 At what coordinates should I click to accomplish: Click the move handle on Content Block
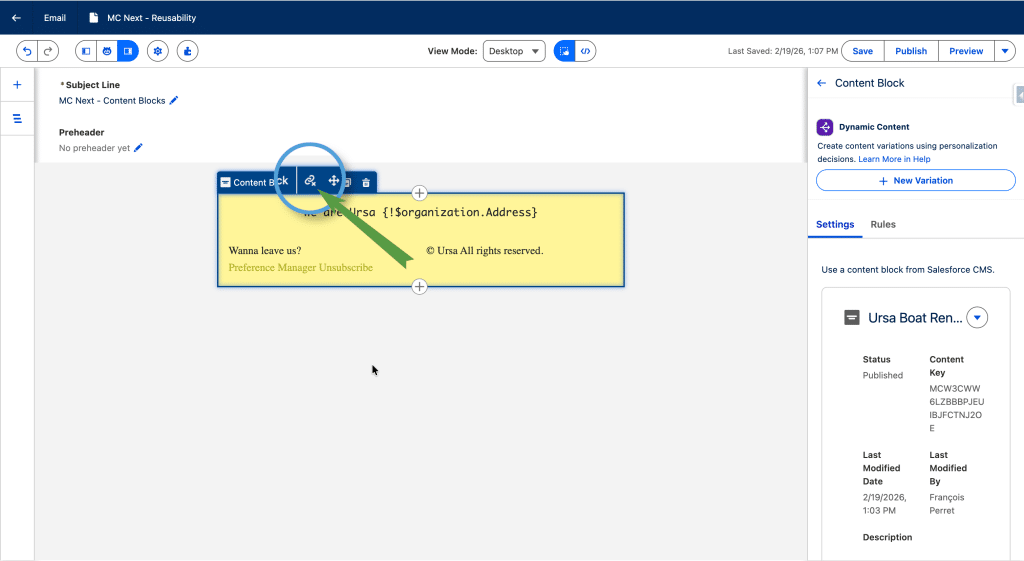334,182
